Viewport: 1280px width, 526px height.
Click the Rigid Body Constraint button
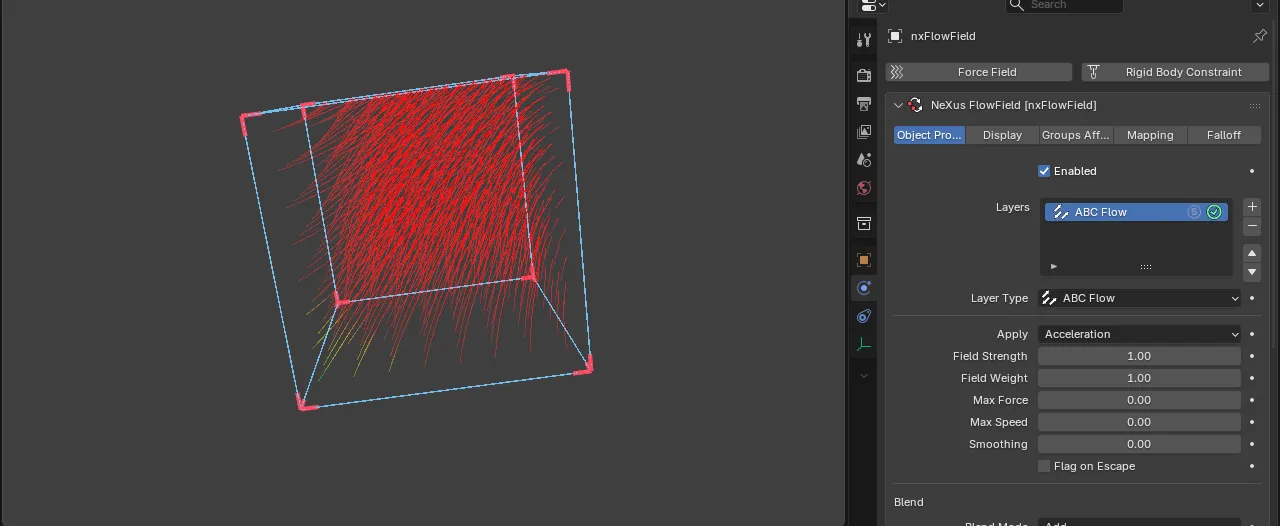1175,72
